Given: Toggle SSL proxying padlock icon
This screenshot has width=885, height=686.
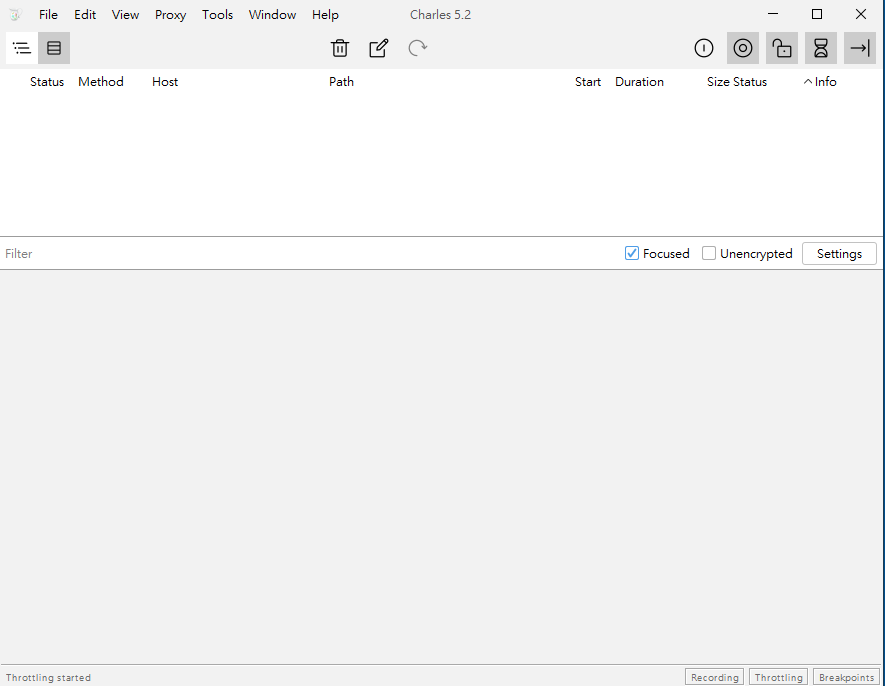Looking at the screenshot, I should coord(782,48).
